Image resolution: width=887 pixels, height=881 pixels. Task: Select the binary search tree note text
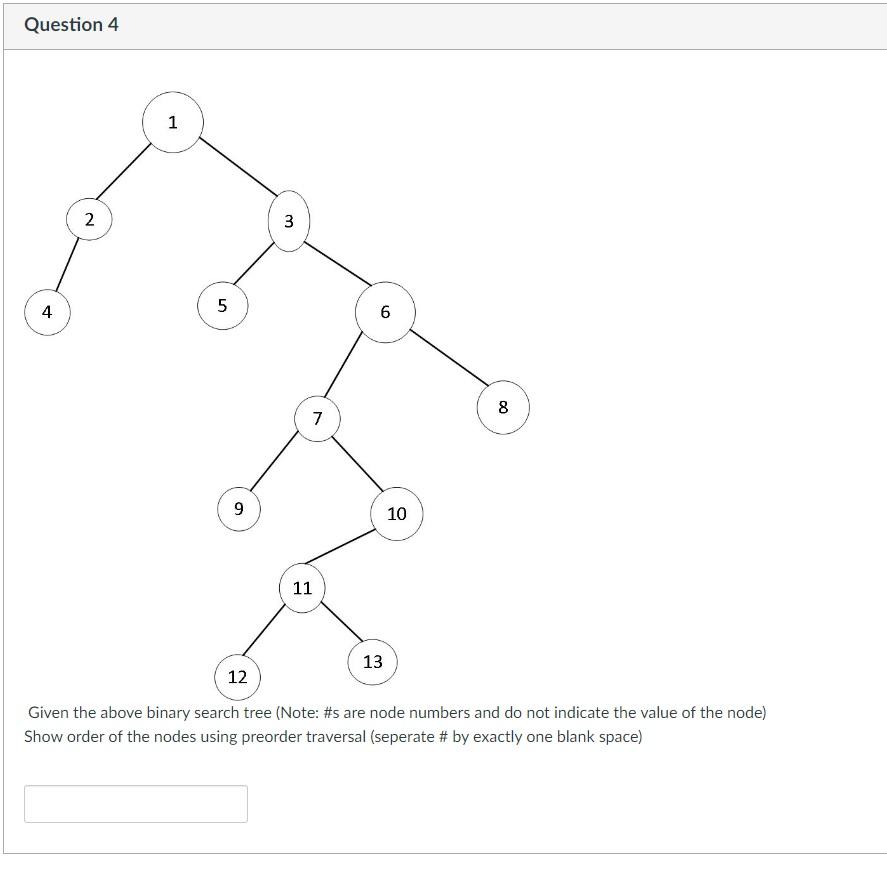tap(396, 713)
